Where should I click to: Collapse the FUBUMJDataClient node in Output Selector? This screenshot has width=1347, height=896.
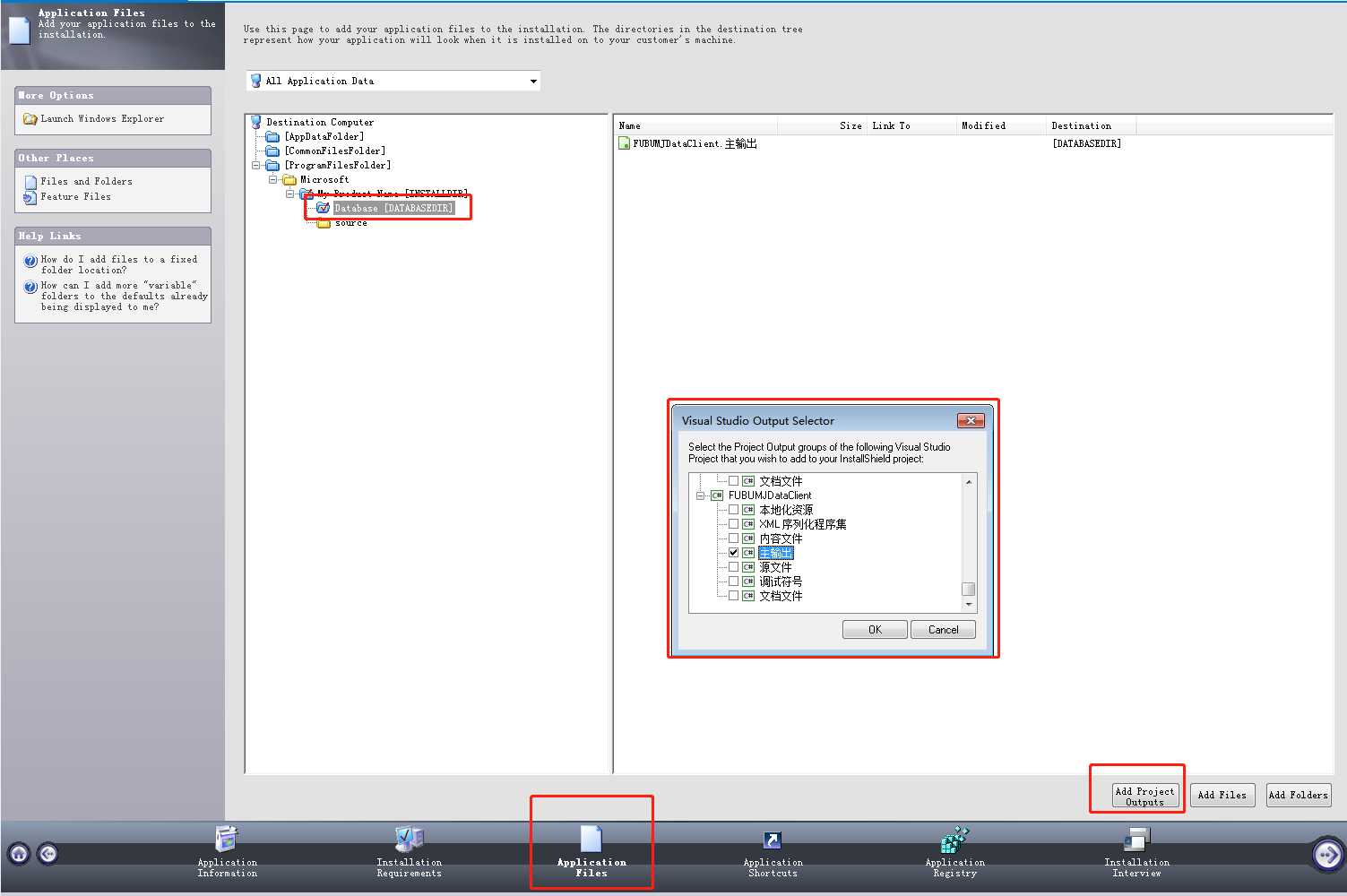pyautogui.click(x=700, y=495)
